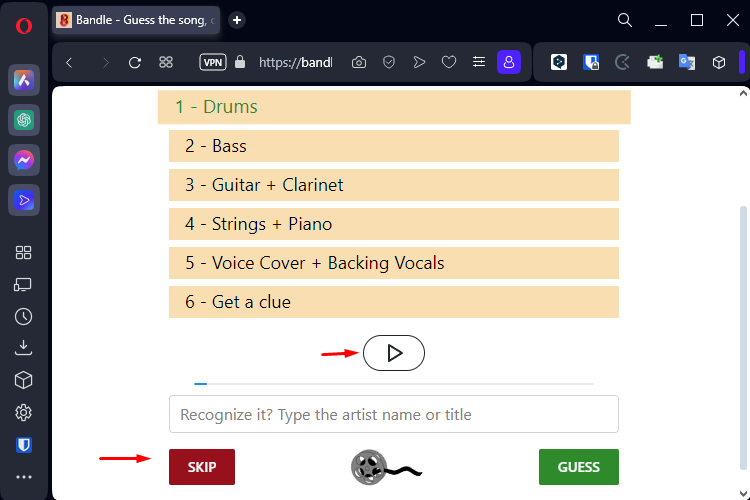The width and height of the screenshot is (750, 500).
Task: Open Messenger in the sidebar
Action: (x=24, y=160)
